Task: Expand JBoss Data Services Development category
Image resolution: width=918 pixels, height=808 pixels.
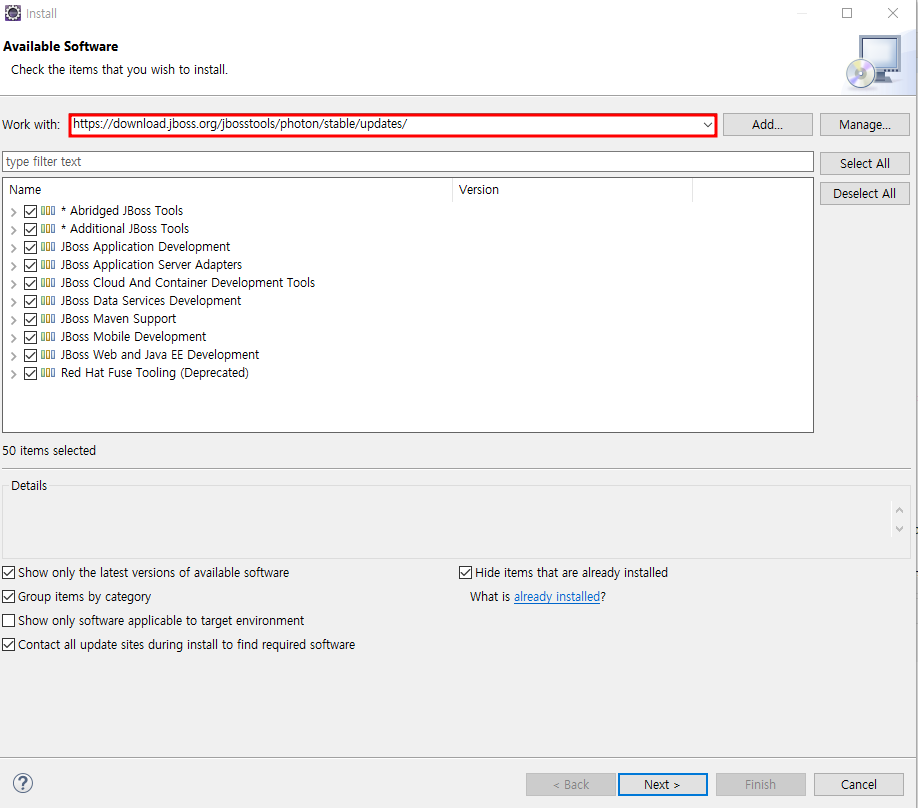Action: 13,302
